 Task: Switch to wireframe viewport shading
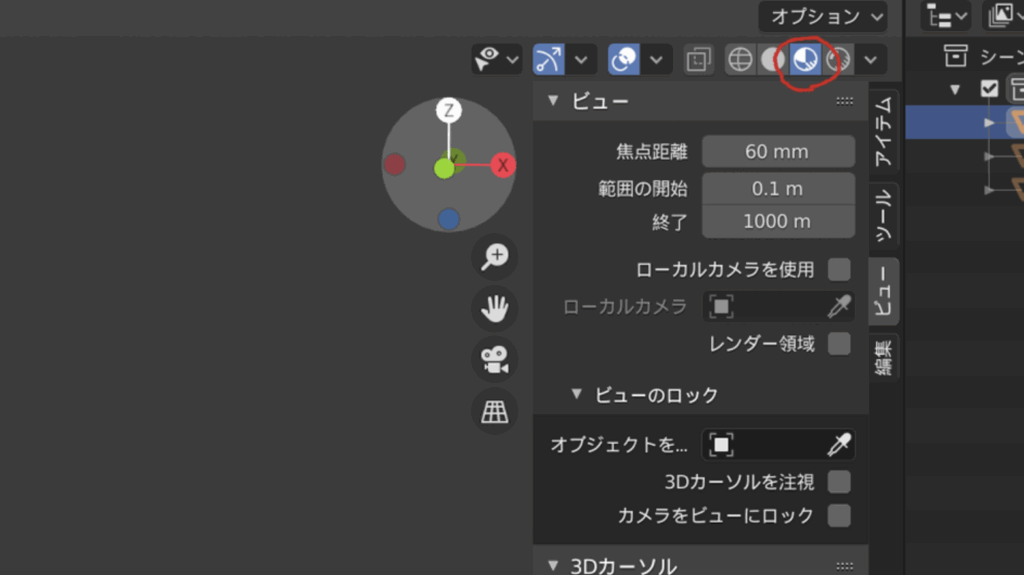[x=740, y=60]
